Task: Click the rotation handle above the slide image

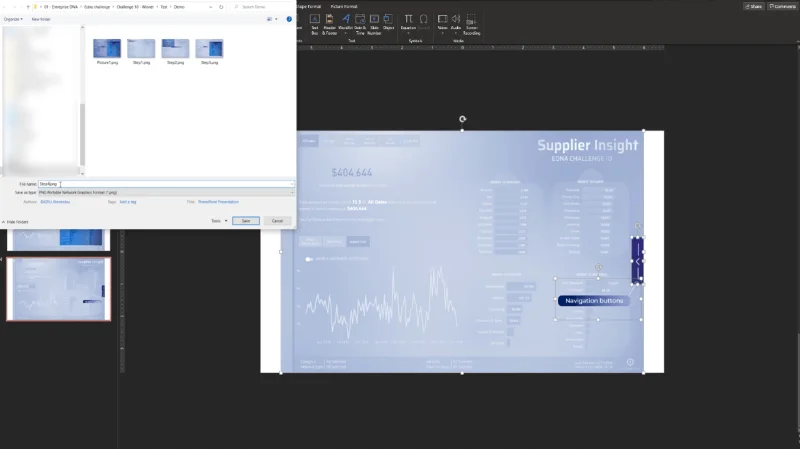Action: coord(462,119)
